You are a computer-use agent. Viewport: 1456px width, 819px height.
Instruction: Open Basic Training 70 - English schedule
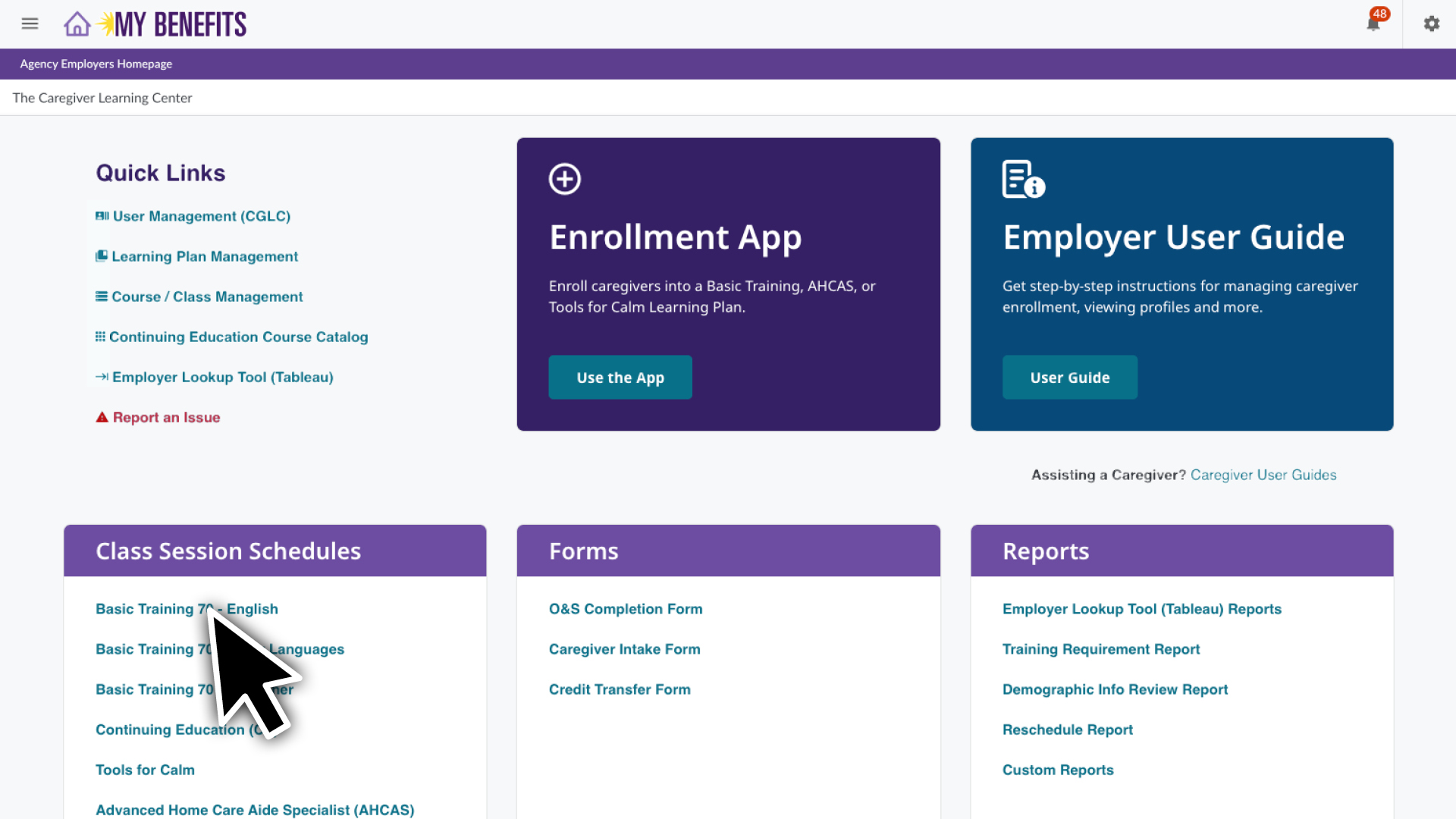pyautogui.click(x=186, y=609)
